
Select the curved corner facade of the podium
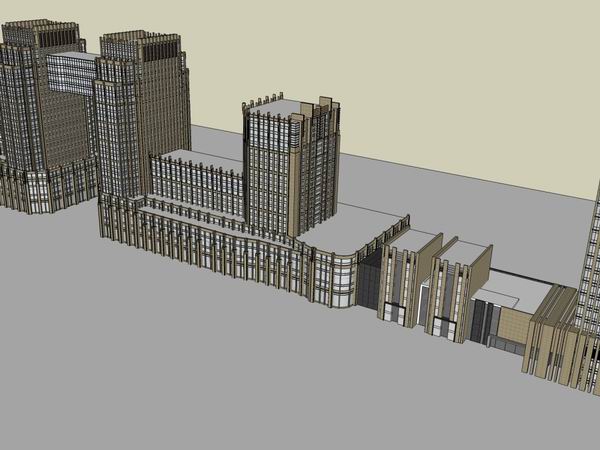tap(335, 275)
